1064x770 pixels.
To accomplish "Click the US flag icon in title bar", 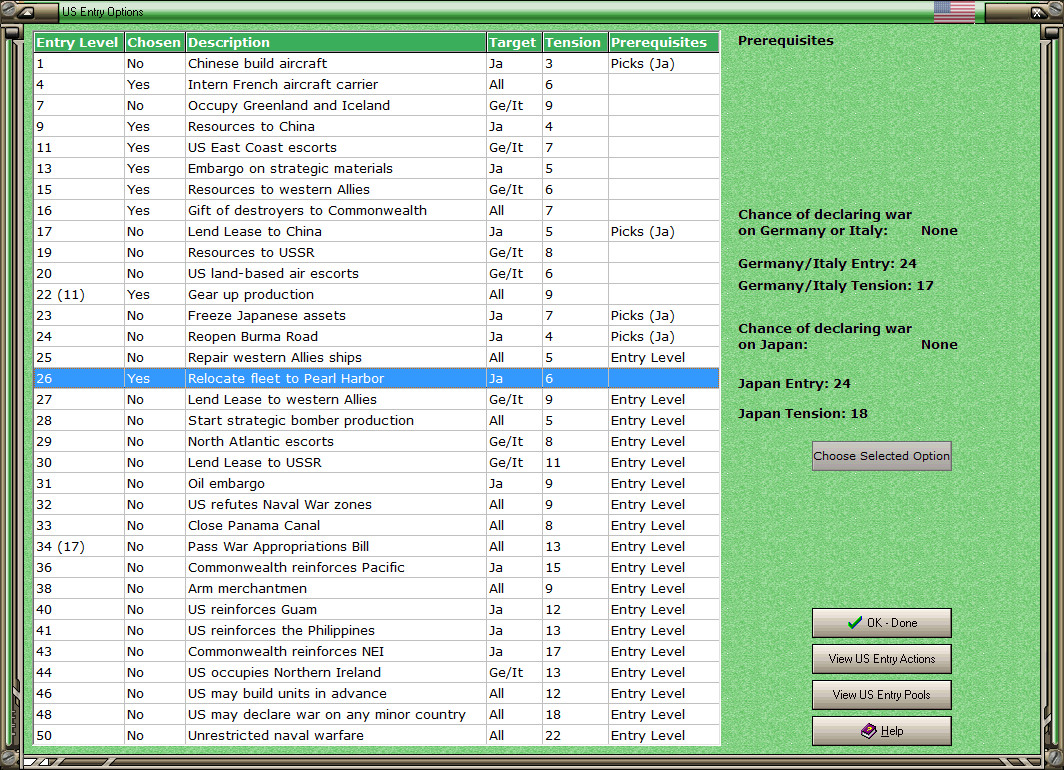I will click(x=954, y=12).
